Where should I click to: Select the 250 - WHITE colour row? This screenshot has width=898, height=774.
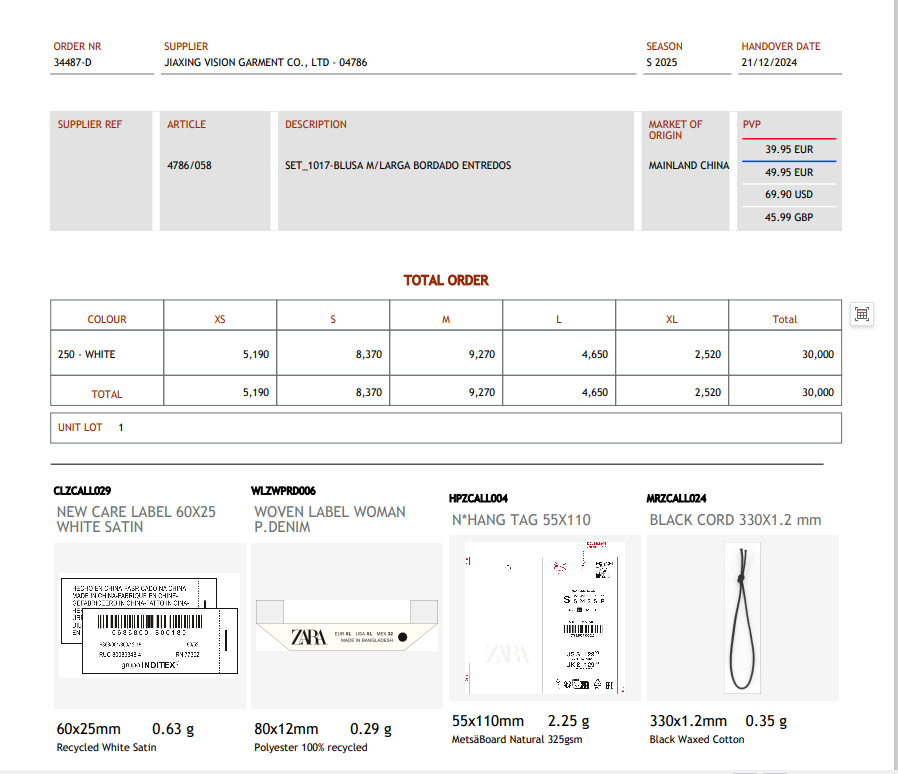(x=87, y=354)
